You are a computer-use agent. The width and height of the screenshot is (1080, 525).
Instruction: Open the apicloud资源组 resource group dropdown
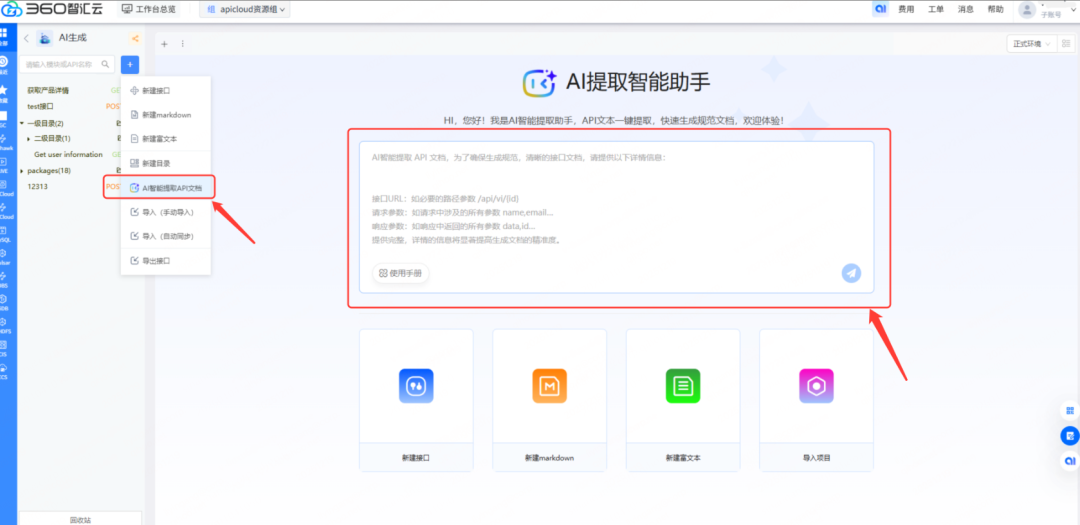pyautogui.click(x=245, y=10)
